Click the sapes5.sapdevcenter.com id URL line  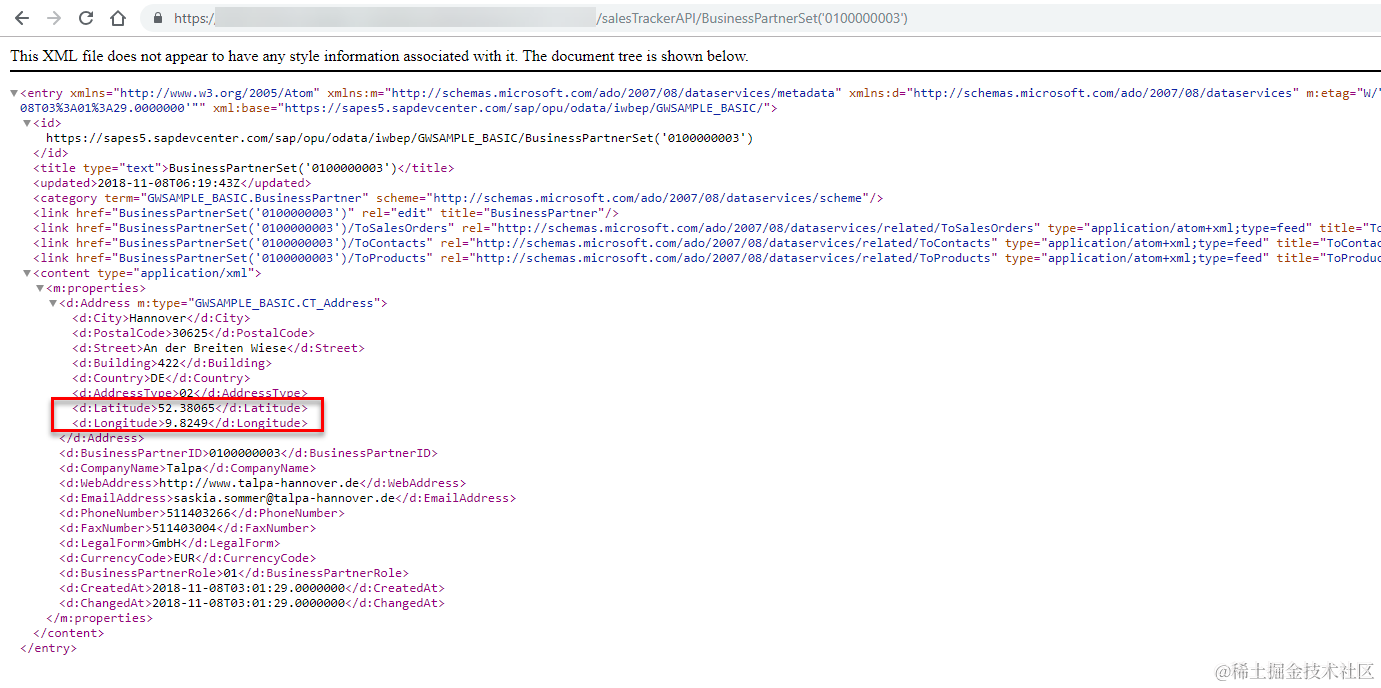click(399, 138)
